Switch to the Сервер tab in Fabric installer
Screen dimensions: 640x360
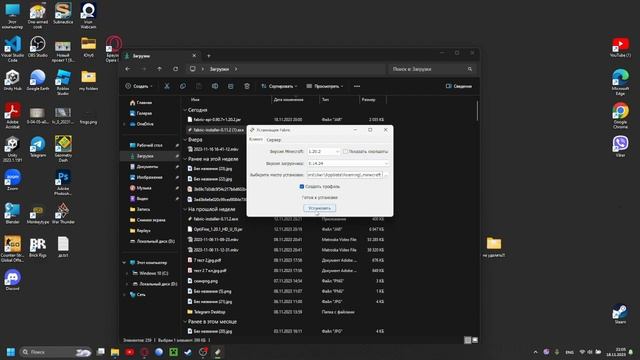(x=273, y=140)
